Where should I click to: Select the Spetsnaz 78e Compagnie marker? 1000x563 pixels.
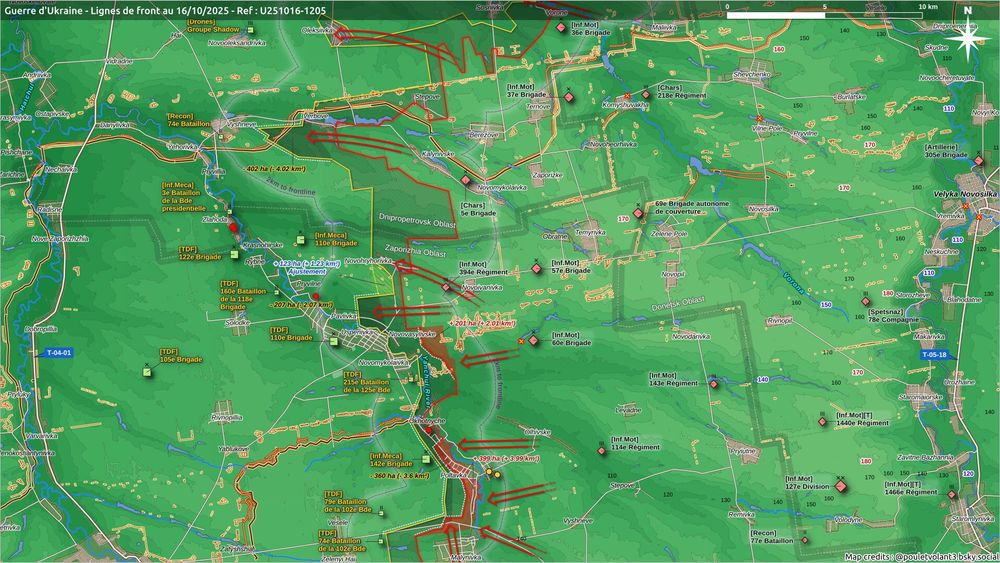[865, 301]
